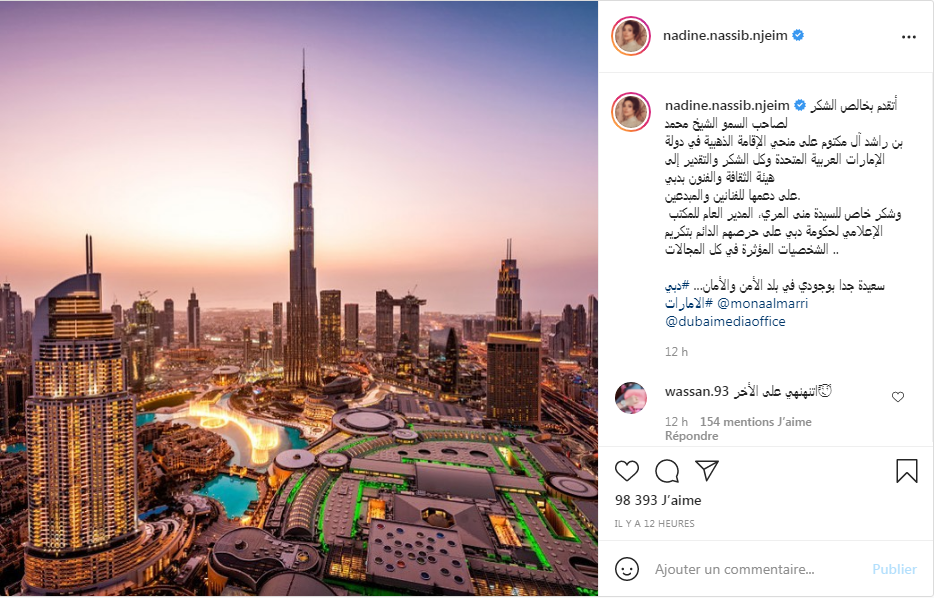View the 154 mentions J'aime list
934x598 pixels.
[x=755, y=422]
